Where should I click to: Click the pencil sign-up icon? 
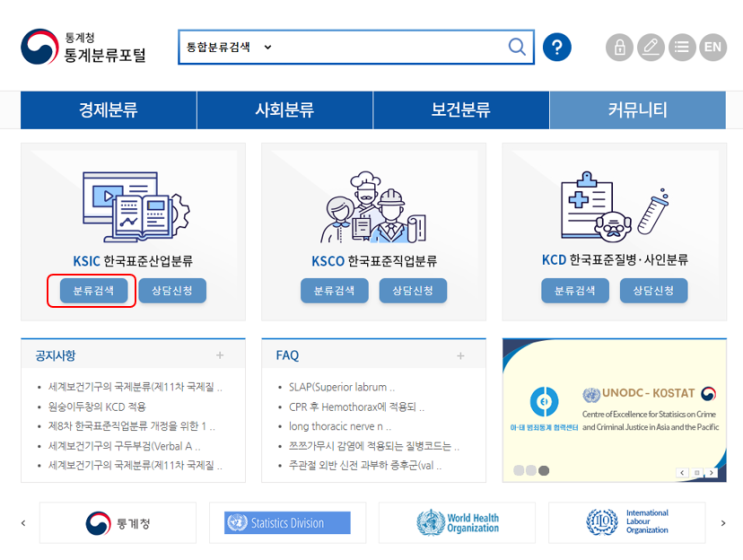(651, 47)
